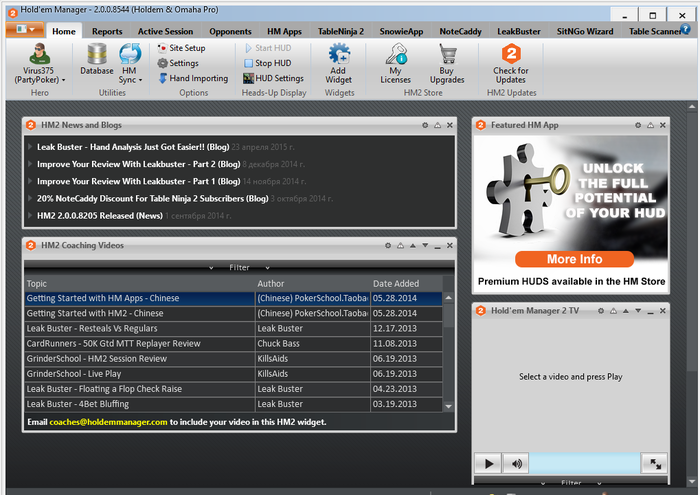Open My Licenses
Screen dimensions: 700x495
395,63
